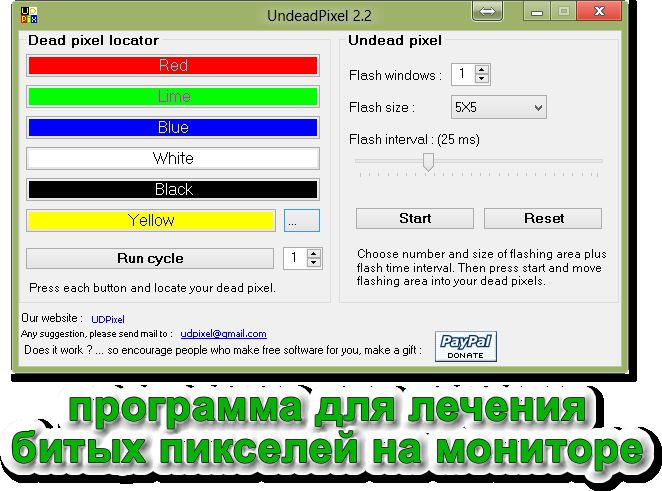
Task: Increase the Run cycle count with up arrow
Action: tap(314, 253)
